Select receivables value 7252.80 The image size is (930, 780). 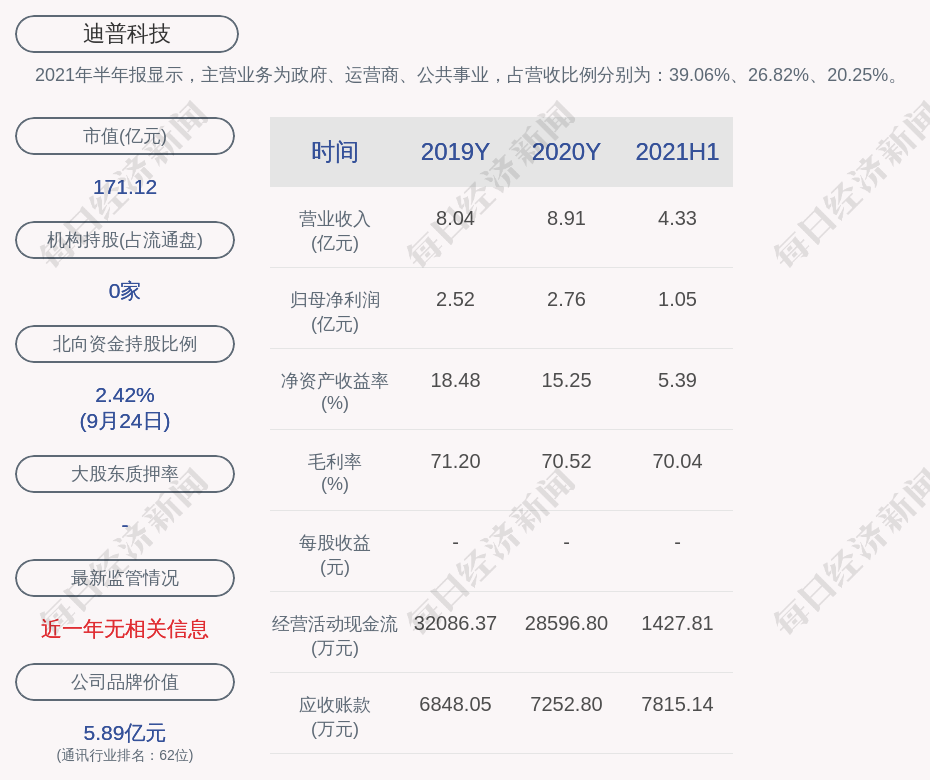coord(566,705)
